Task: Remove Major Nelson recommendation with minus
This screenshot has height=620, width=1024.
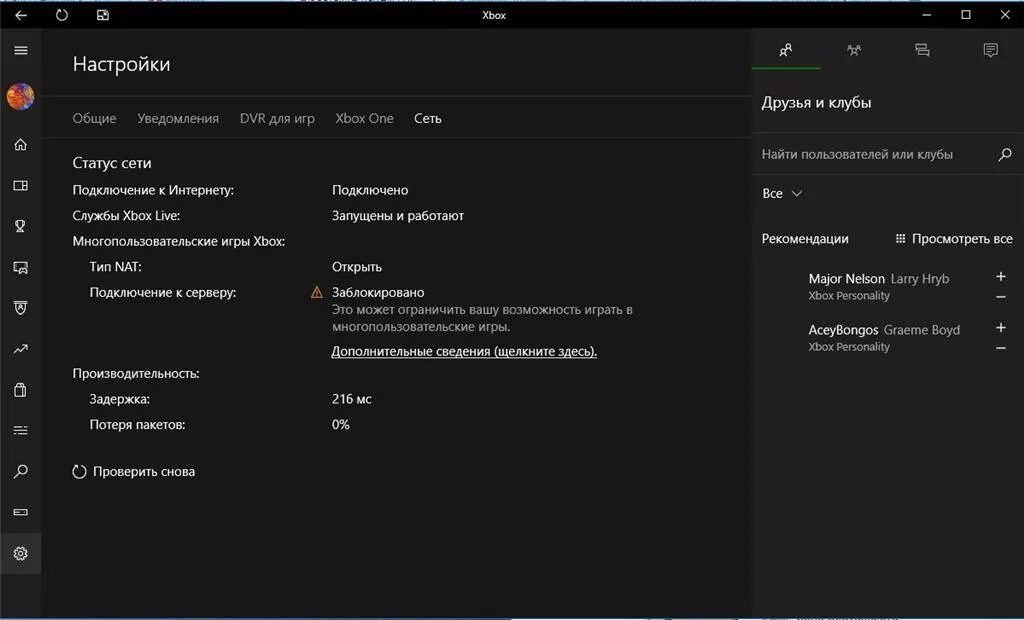Action: tap(1000, 297)
